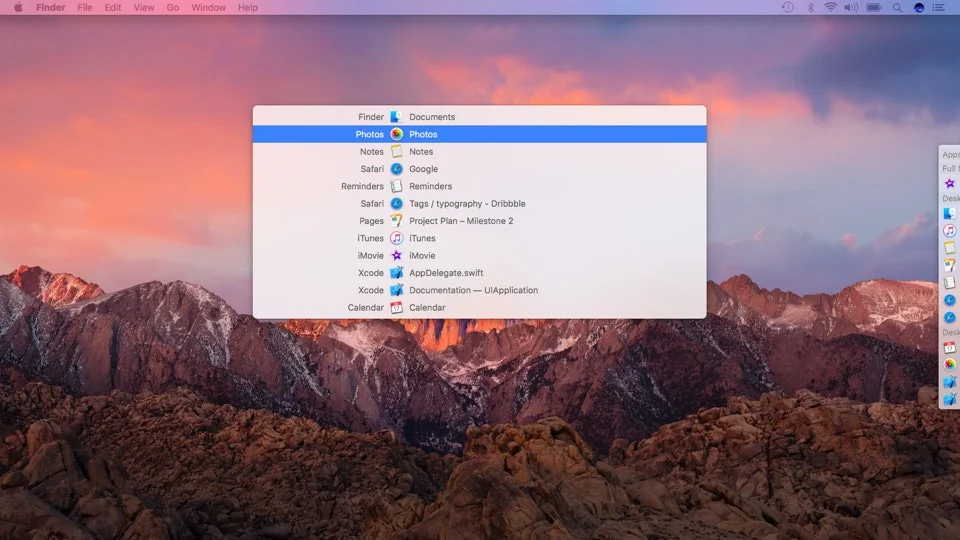Click the Xcode icon next to AppDelegate.swift
This screenshot has height=540, width=960.
(396, 273)
